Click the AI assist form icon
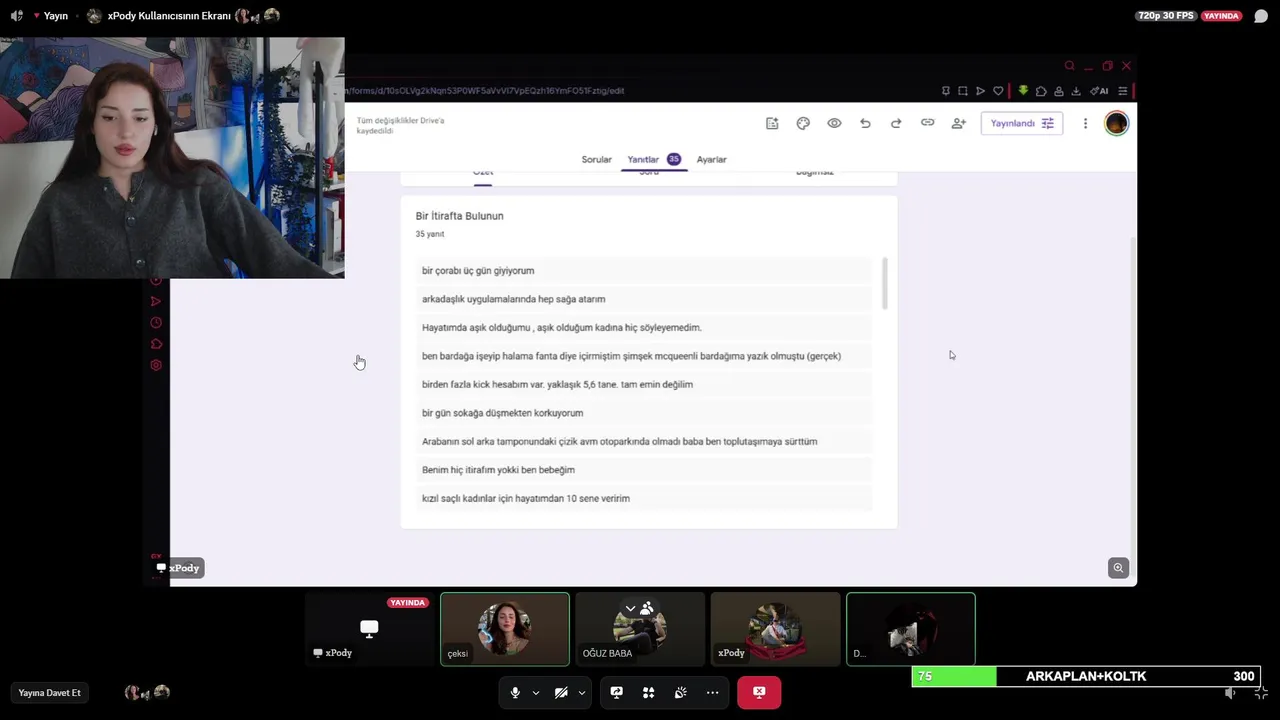1280x720 pixels. point(772,123)
